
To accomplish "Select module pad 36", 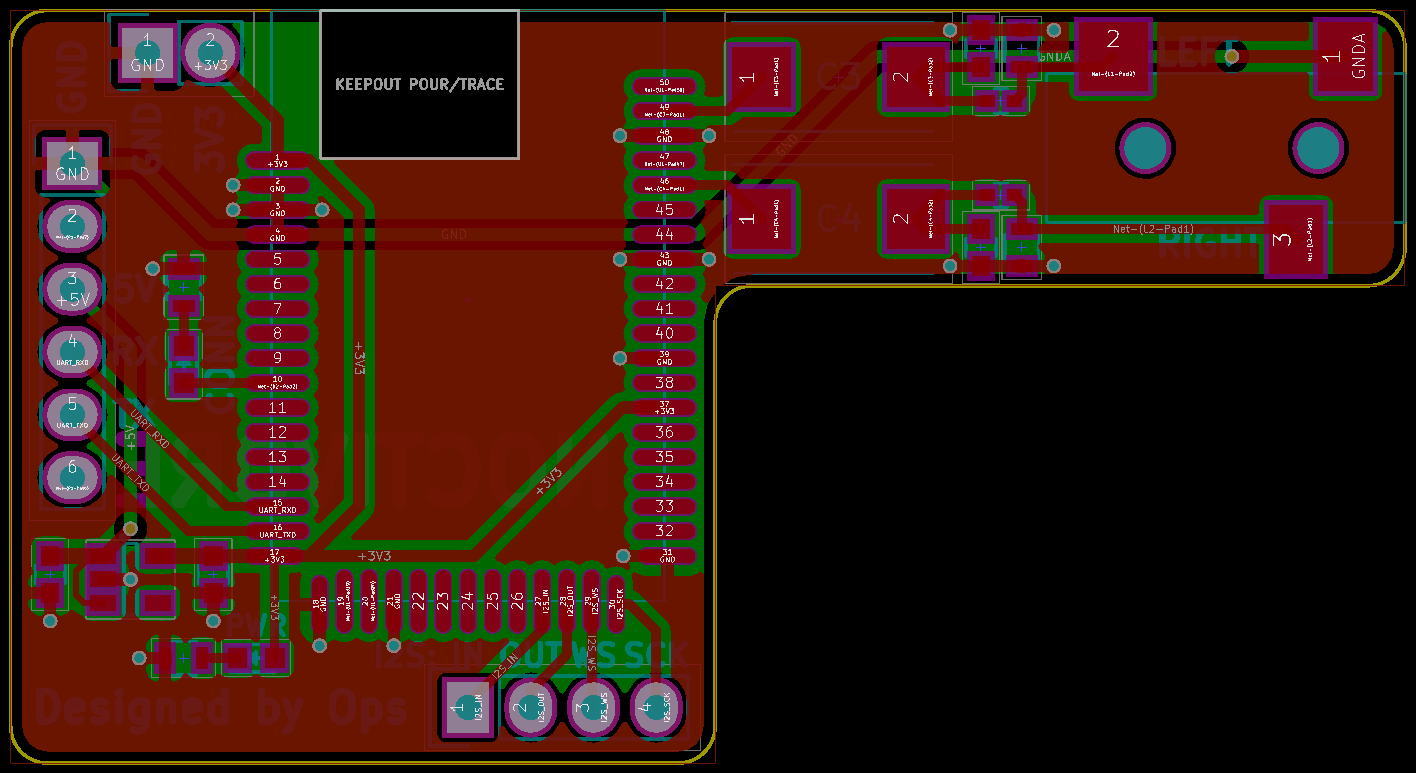I will [664, 432].
